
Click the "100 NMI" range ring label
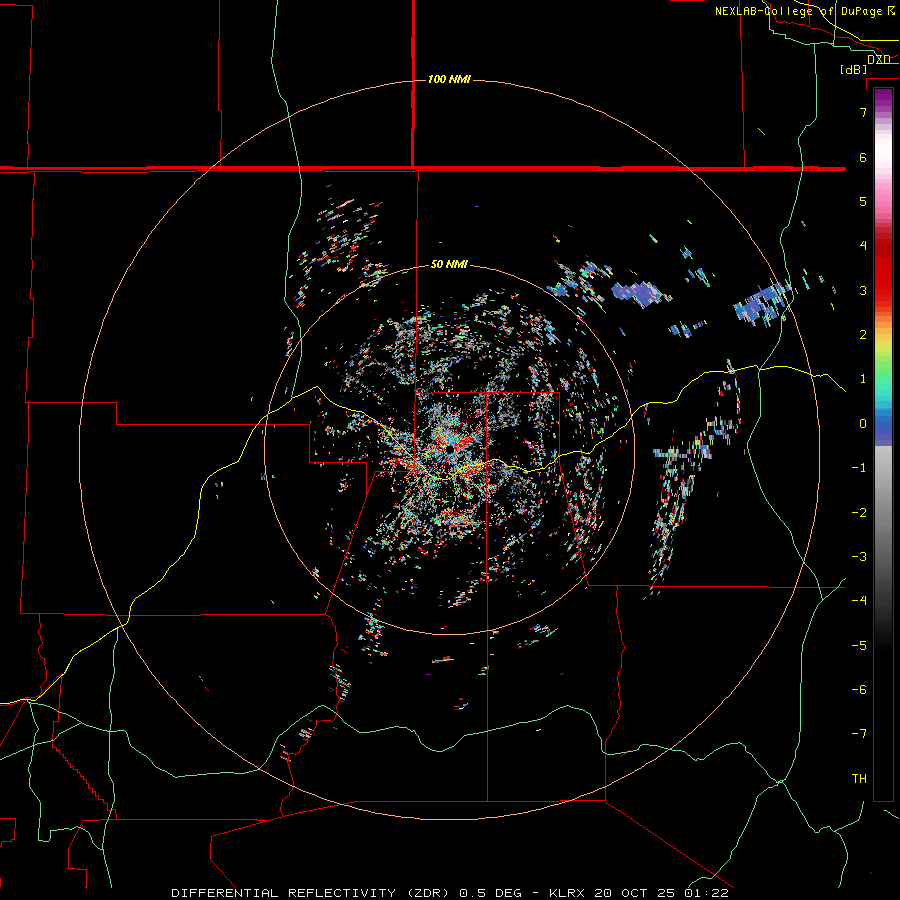449,79
